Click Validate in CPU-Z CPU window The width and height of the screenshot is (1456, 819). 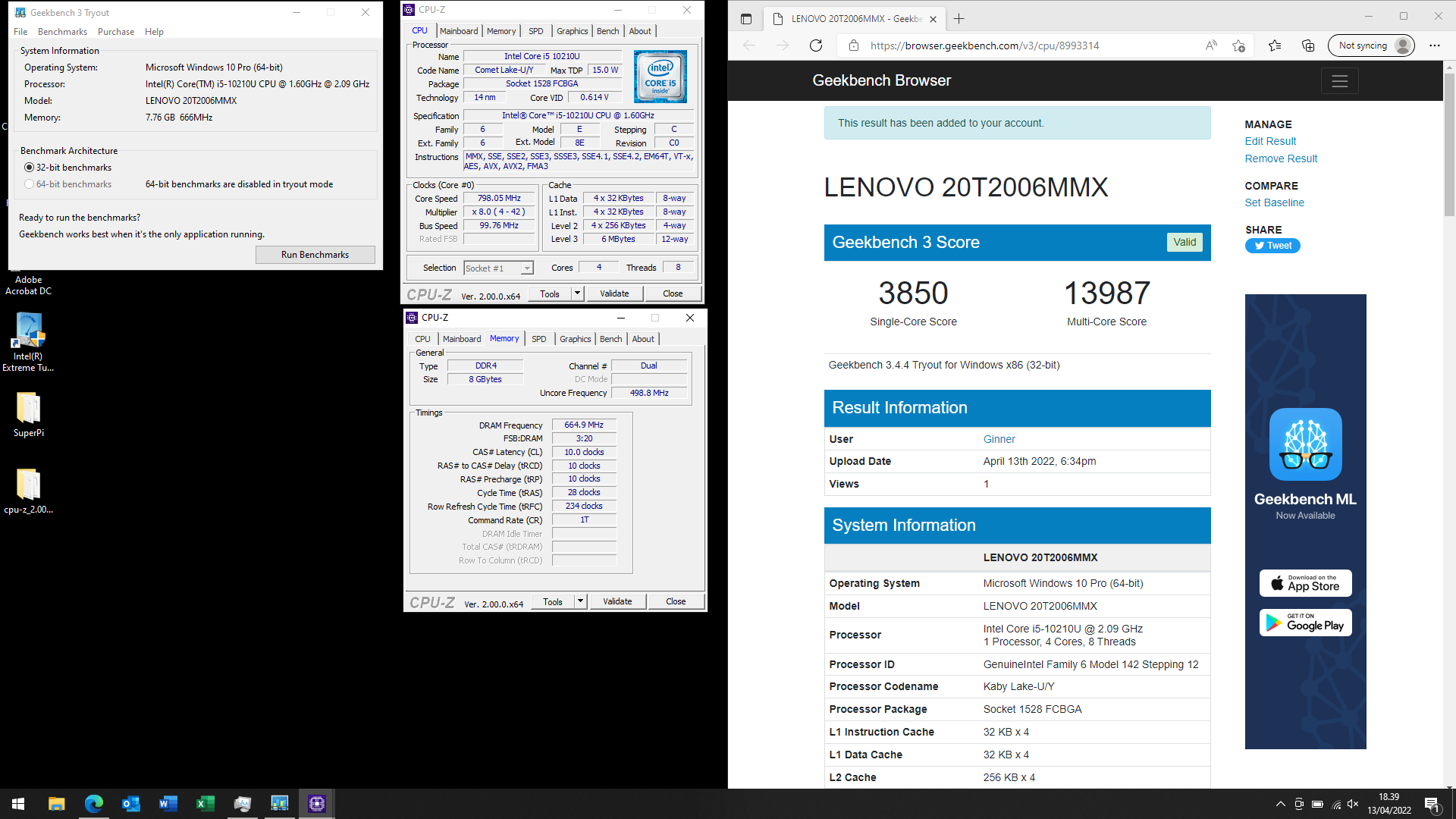[614, 293]
